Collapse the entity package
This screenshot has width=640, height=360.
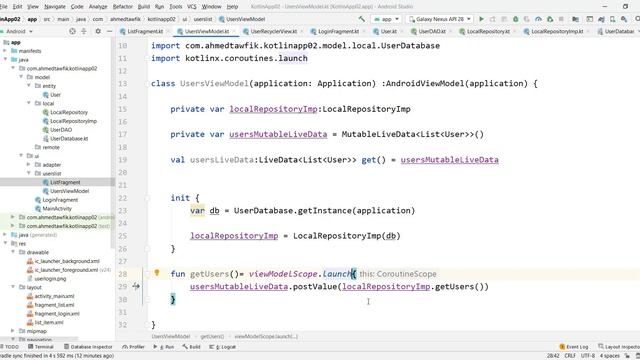pyautogui.click(x=29, y=86)
